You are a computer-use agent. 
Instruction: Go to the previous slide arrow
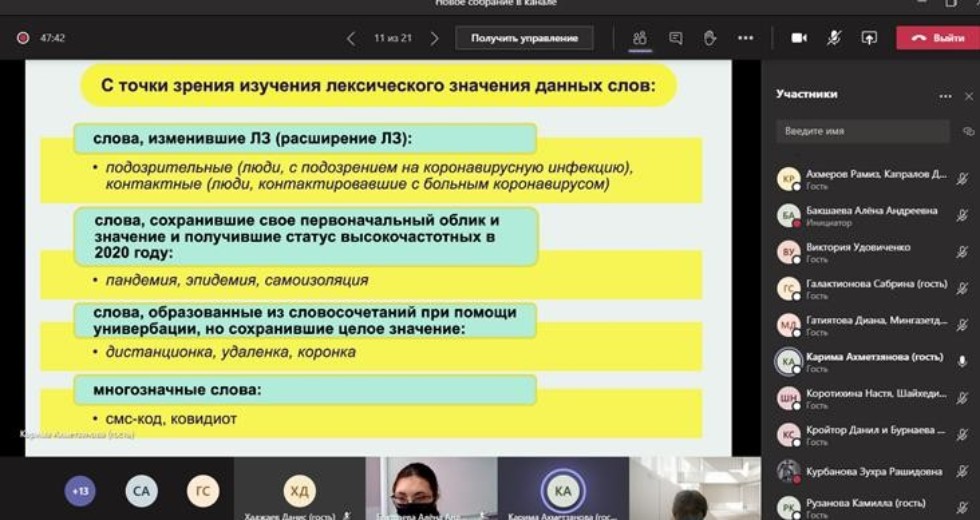(351, 38)
